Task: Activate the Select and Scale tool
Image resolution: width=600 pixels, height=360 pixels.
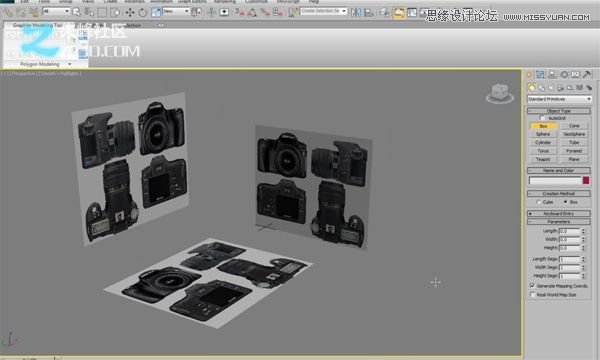Action: click(x=156, y=12)
